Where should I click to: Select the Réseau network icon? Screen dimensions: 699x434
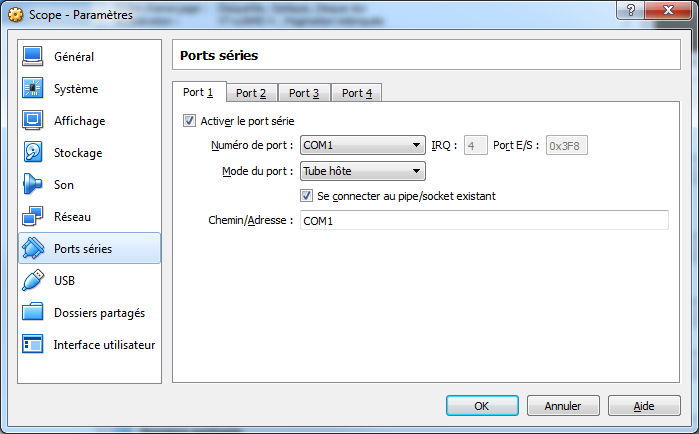click(33, 217)
